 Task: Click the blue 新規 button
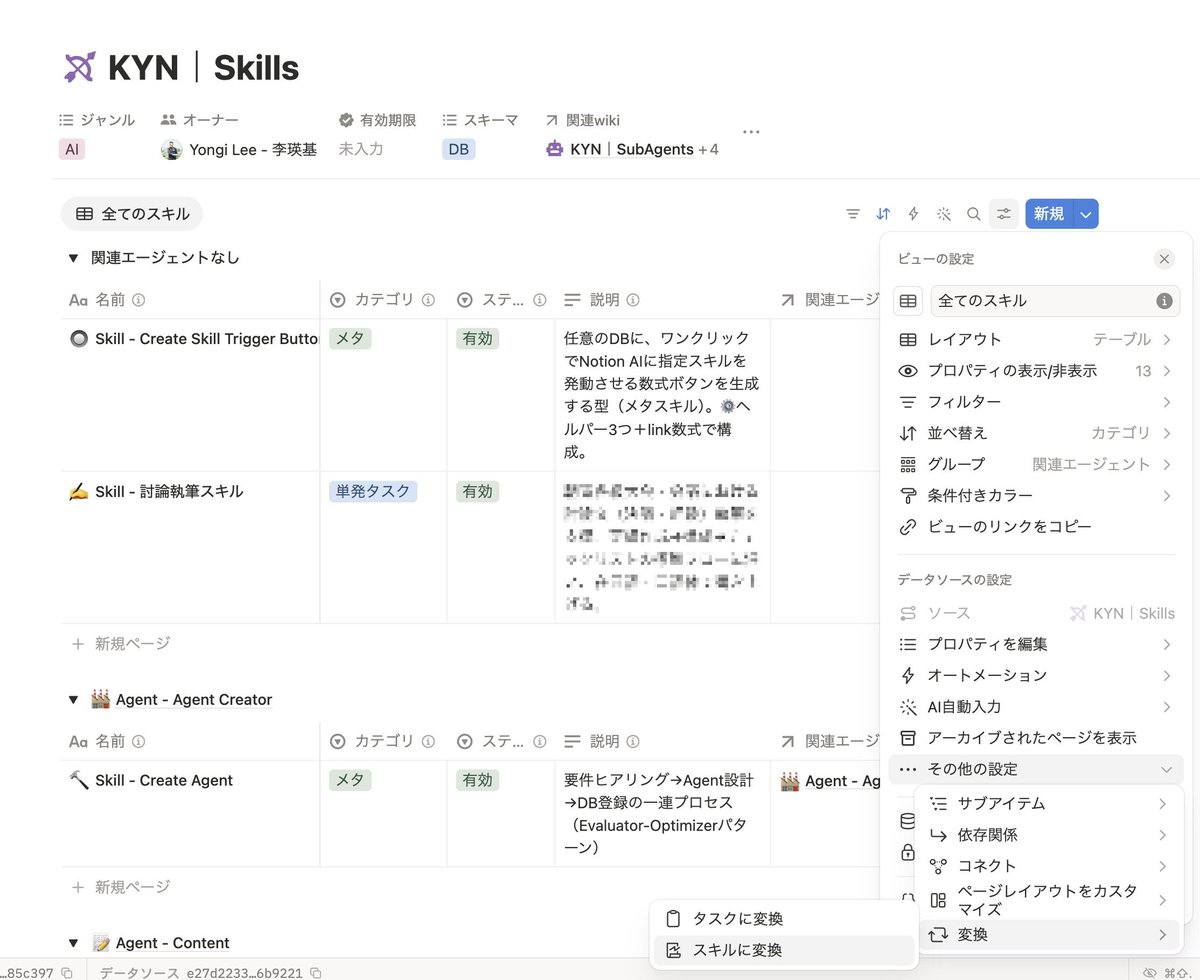coord(1049,213)
